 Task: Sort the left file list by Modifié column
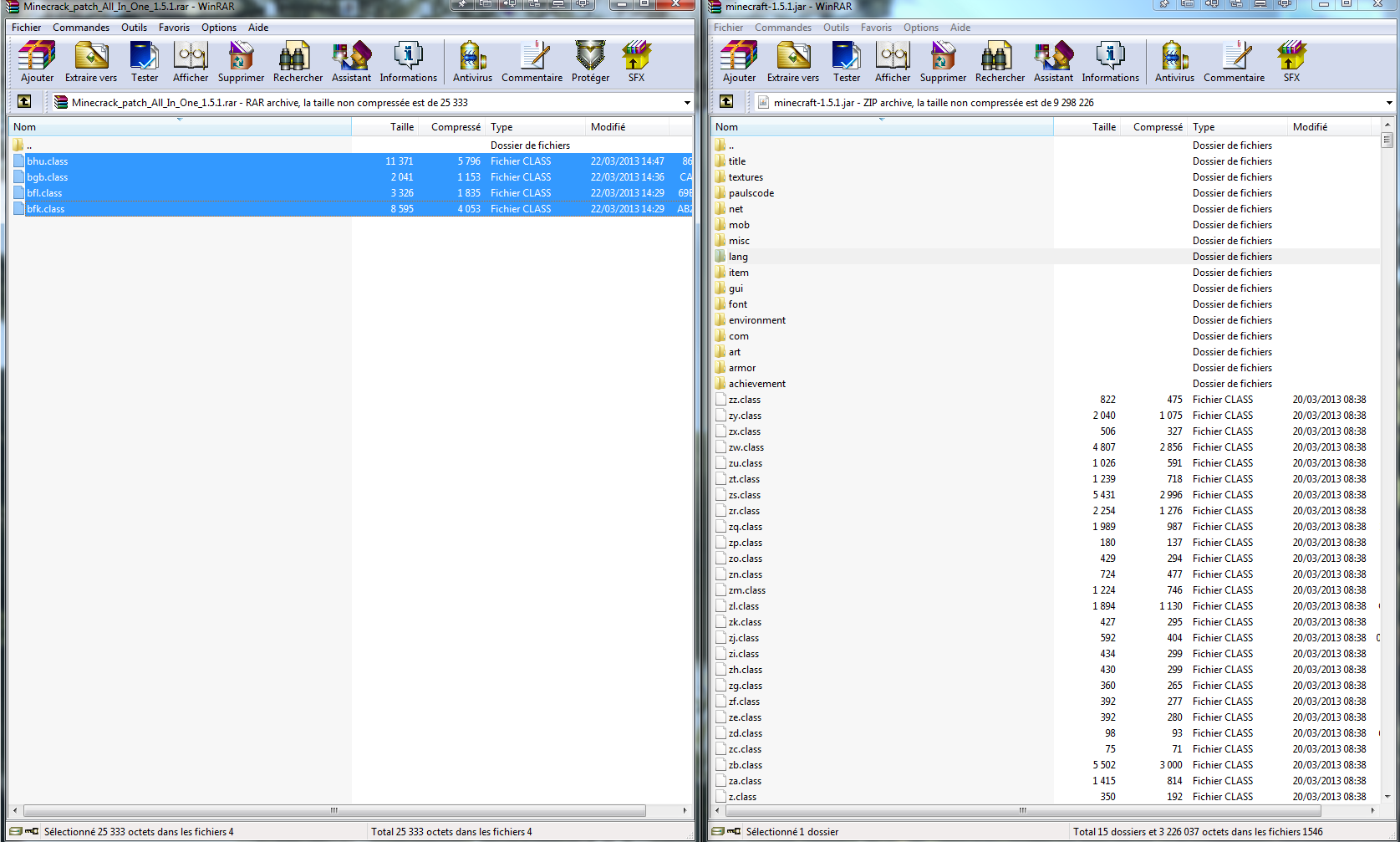click(x=608, y=127)
